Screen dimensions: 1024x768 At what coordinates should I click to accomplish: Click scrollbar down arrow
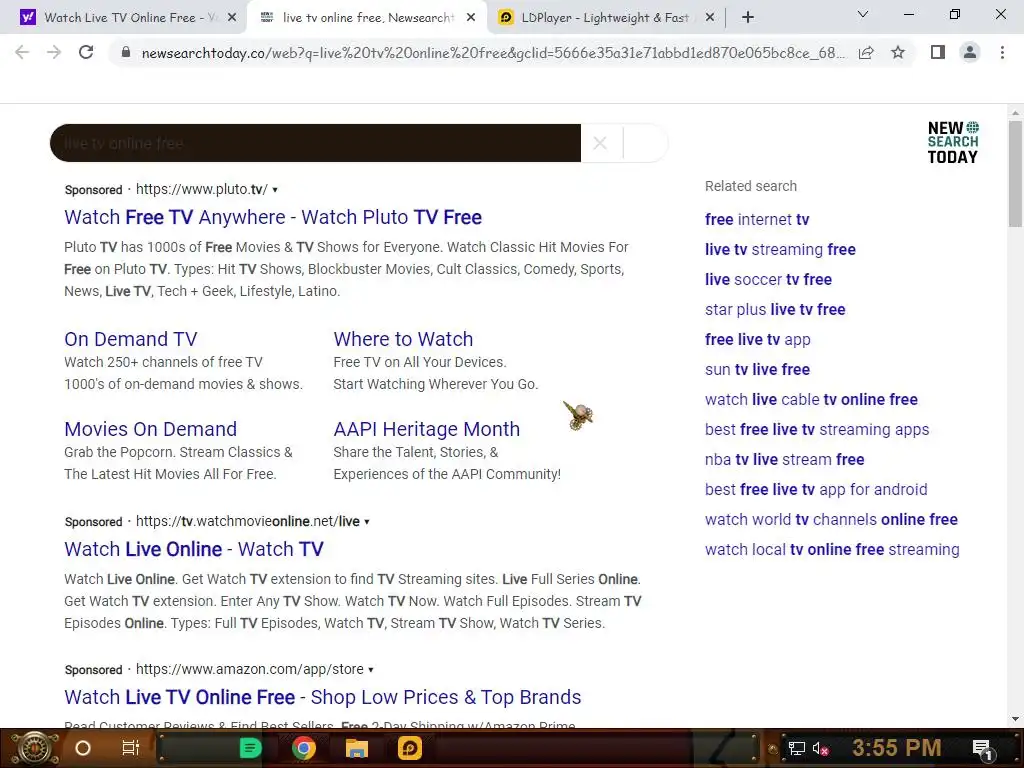click(1016, 720)
